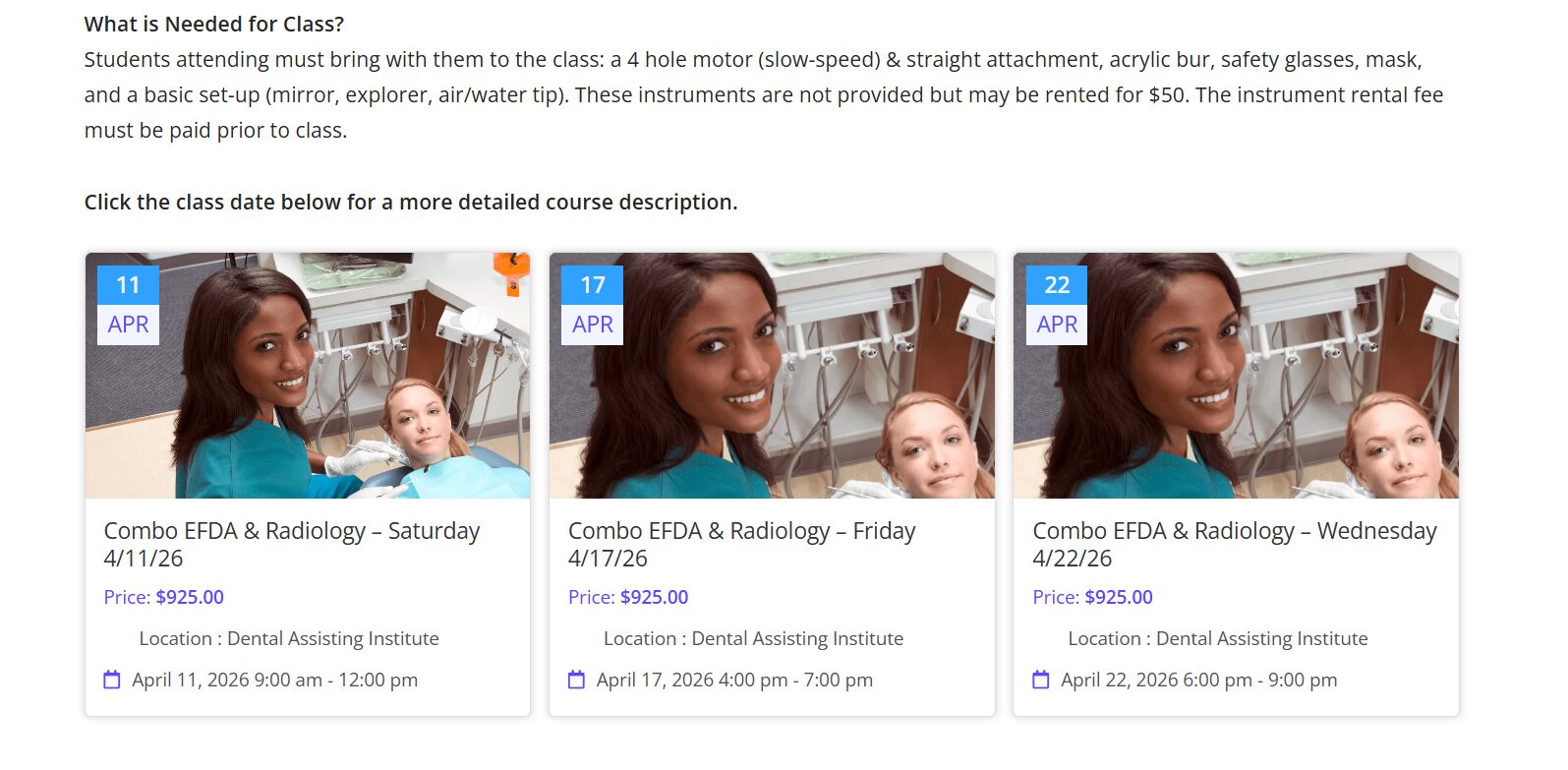Image resolution: width=1568 pixels, height=770 pixels.
Task: Click the 9:00 am - 12:00 pm schedule
Action: (x=336, y=681)
